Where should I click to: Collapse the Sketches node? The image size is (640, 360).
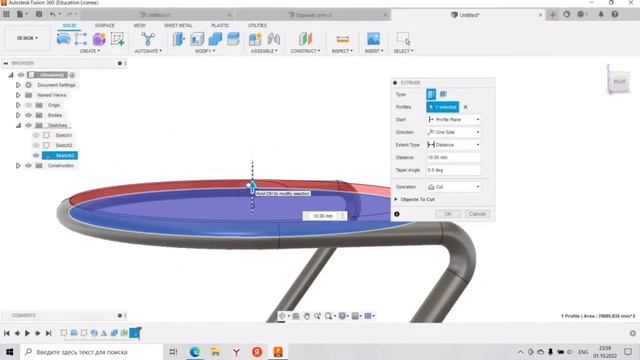(x=18, y=125)
